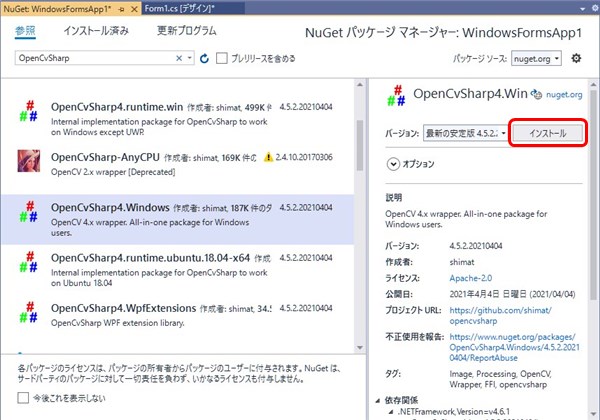
Task: Switch to the Browse tab
Action: [x=25, y=31]
